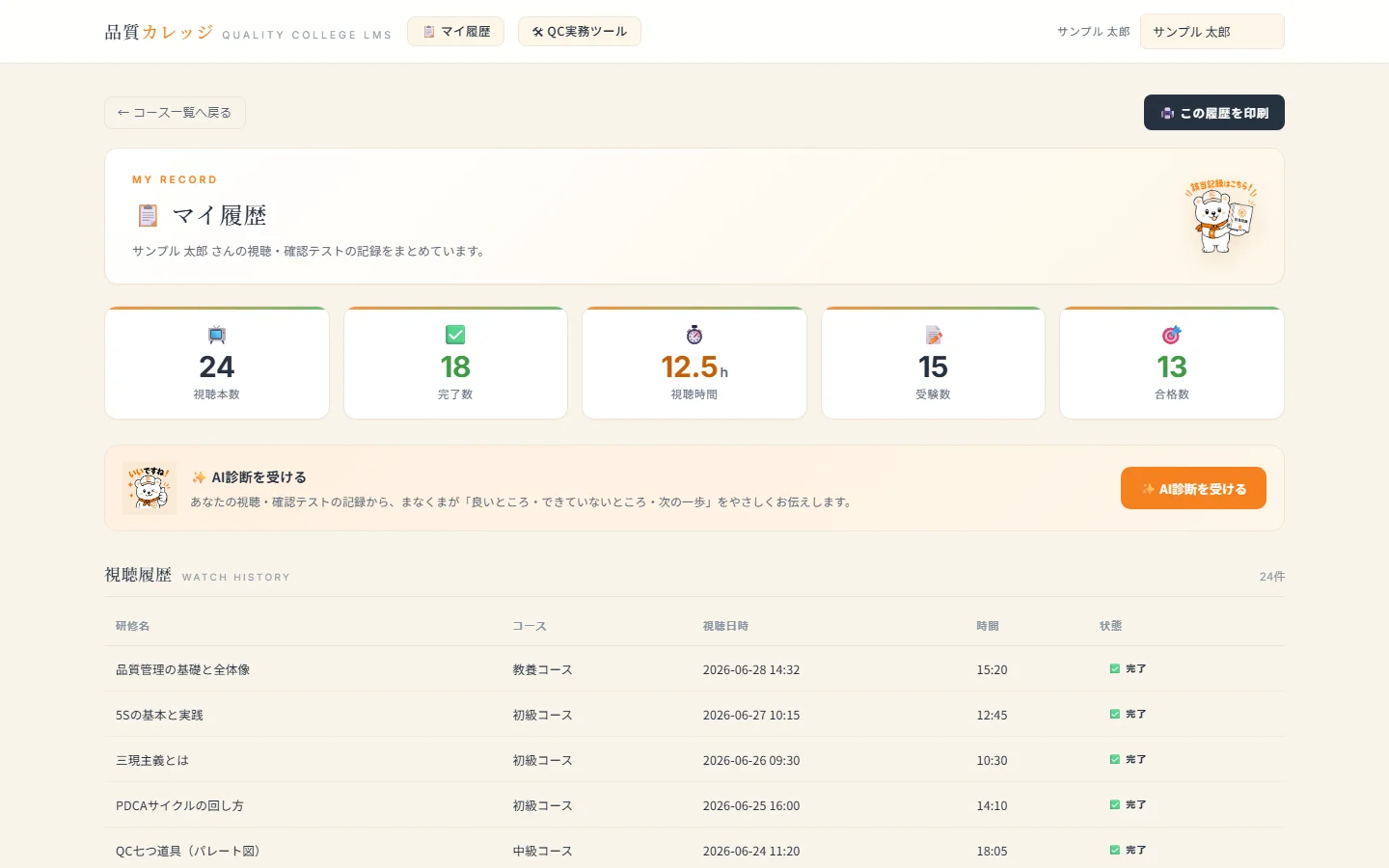This screenshot has height=868, width=1389.
Task: Click 完了 status icon for PDCAサイクルの回し方
Action: coord(1115,804)
